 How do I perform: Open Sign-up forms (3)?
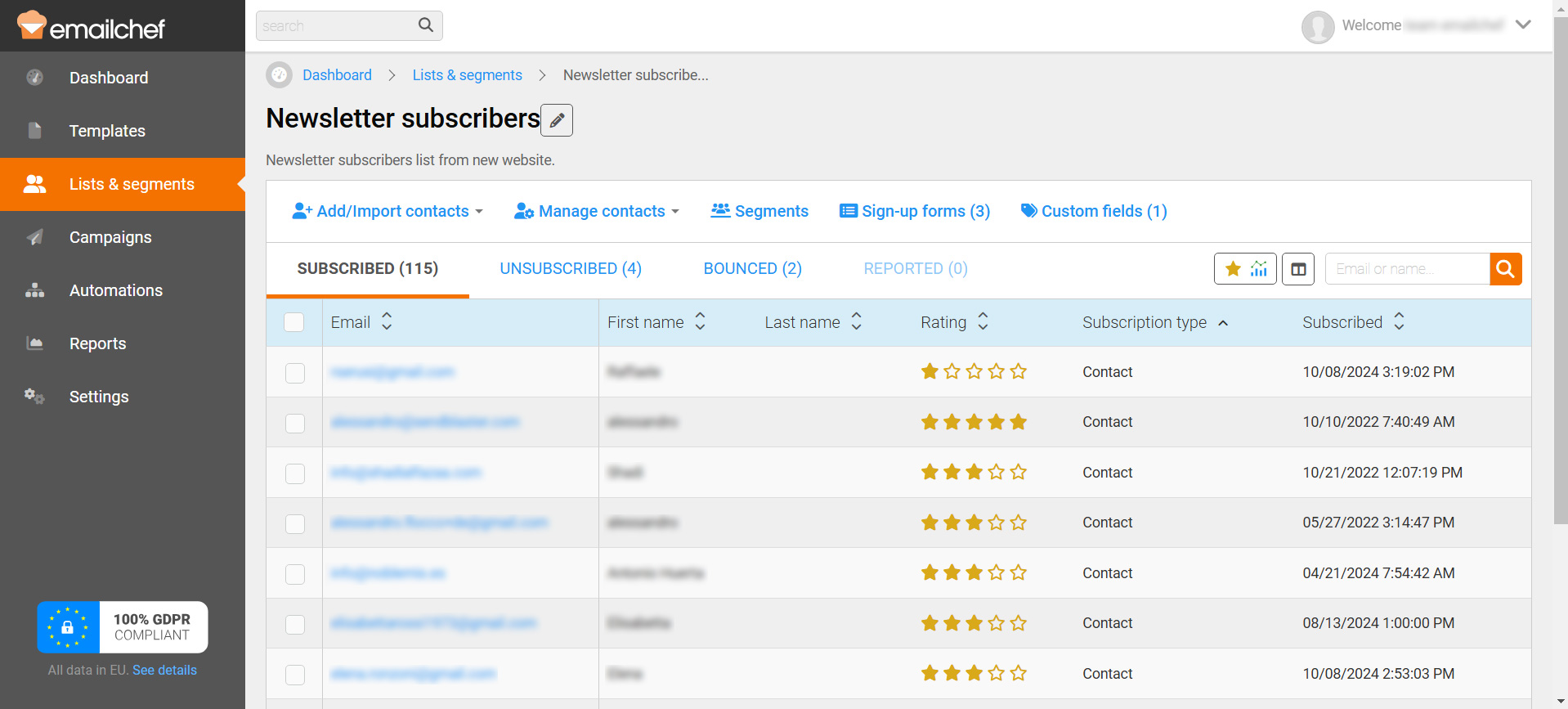[x=915, y=211]
